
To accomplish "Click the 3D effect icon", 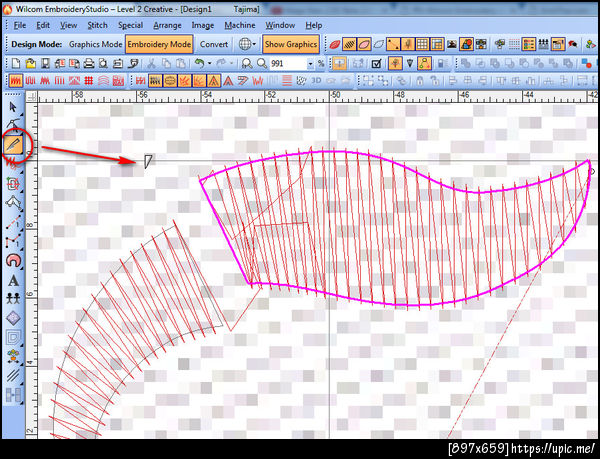I will click(316, 81).
